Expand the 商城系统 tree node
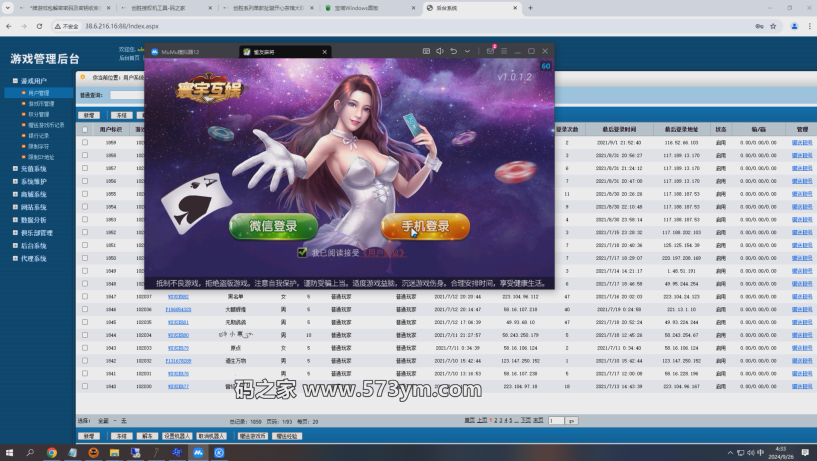The height and width of the screenshot is (461, 817). click(15, 194)
